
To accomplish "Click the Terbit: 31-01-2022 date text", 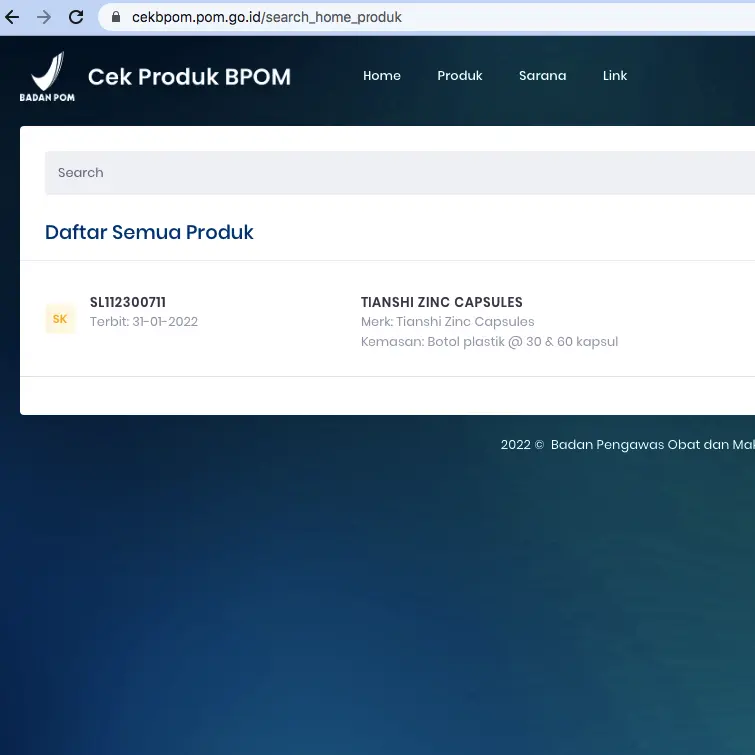I will click(x=144, y=322).
